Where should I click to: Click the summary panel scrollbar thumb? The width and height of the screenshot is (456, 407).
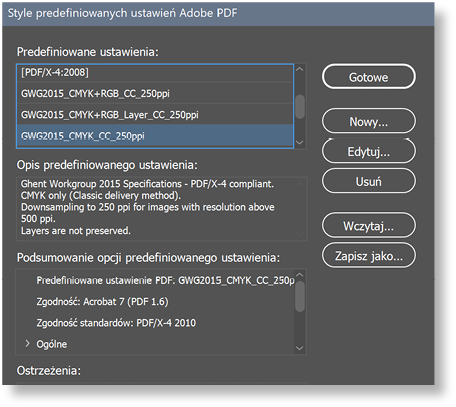click(x=300, y=296)
